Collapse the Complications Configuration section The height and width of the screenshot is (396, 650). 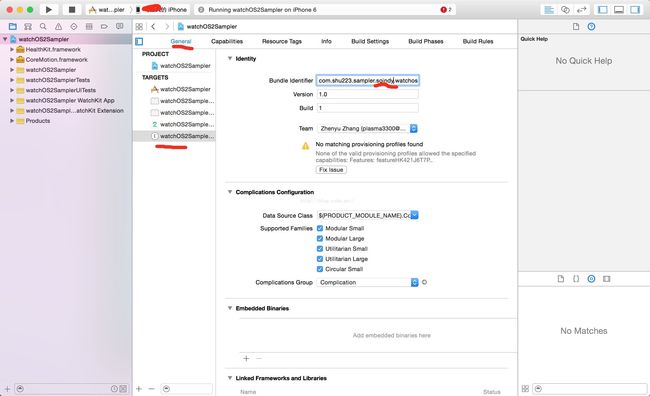(x=230, y=192)
